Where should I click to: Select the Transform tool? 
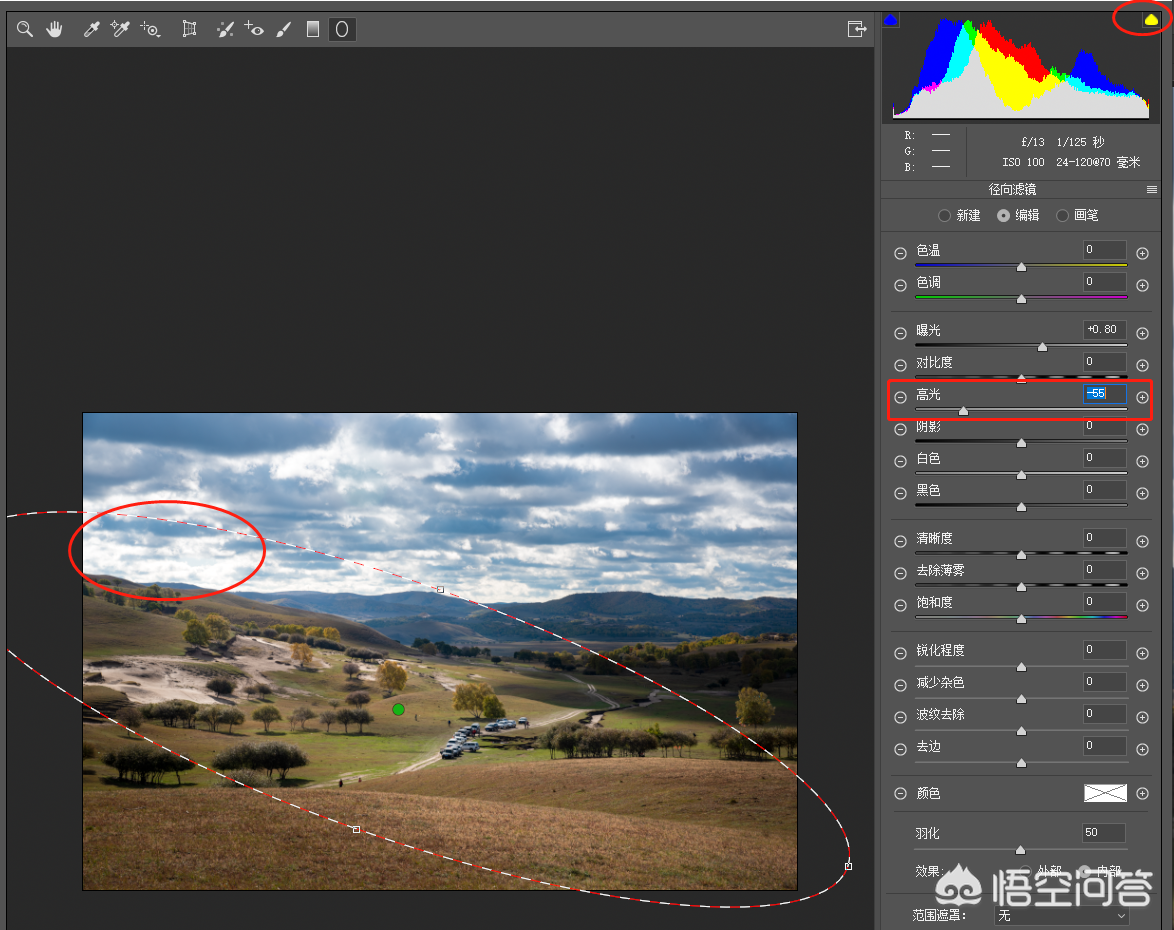coord(189,29)
